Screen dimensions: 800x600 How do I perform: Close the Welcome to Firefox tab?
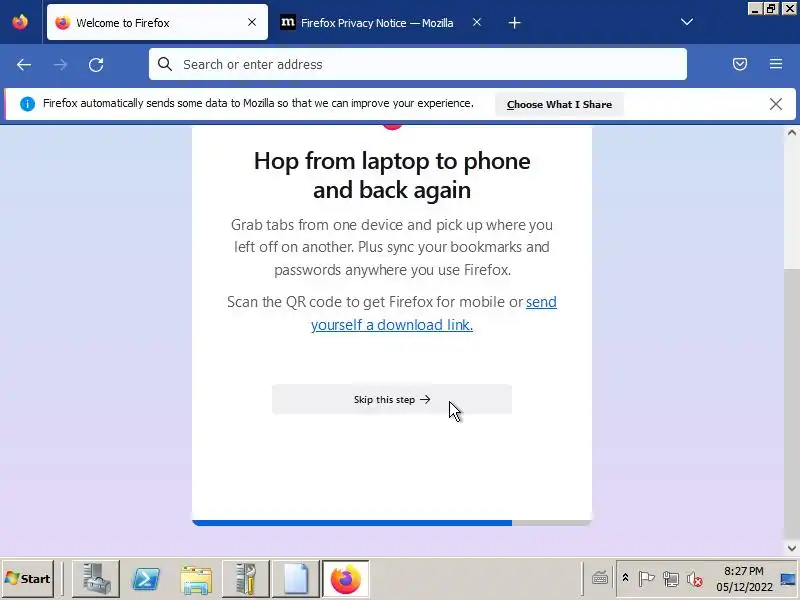pos(252,22)
